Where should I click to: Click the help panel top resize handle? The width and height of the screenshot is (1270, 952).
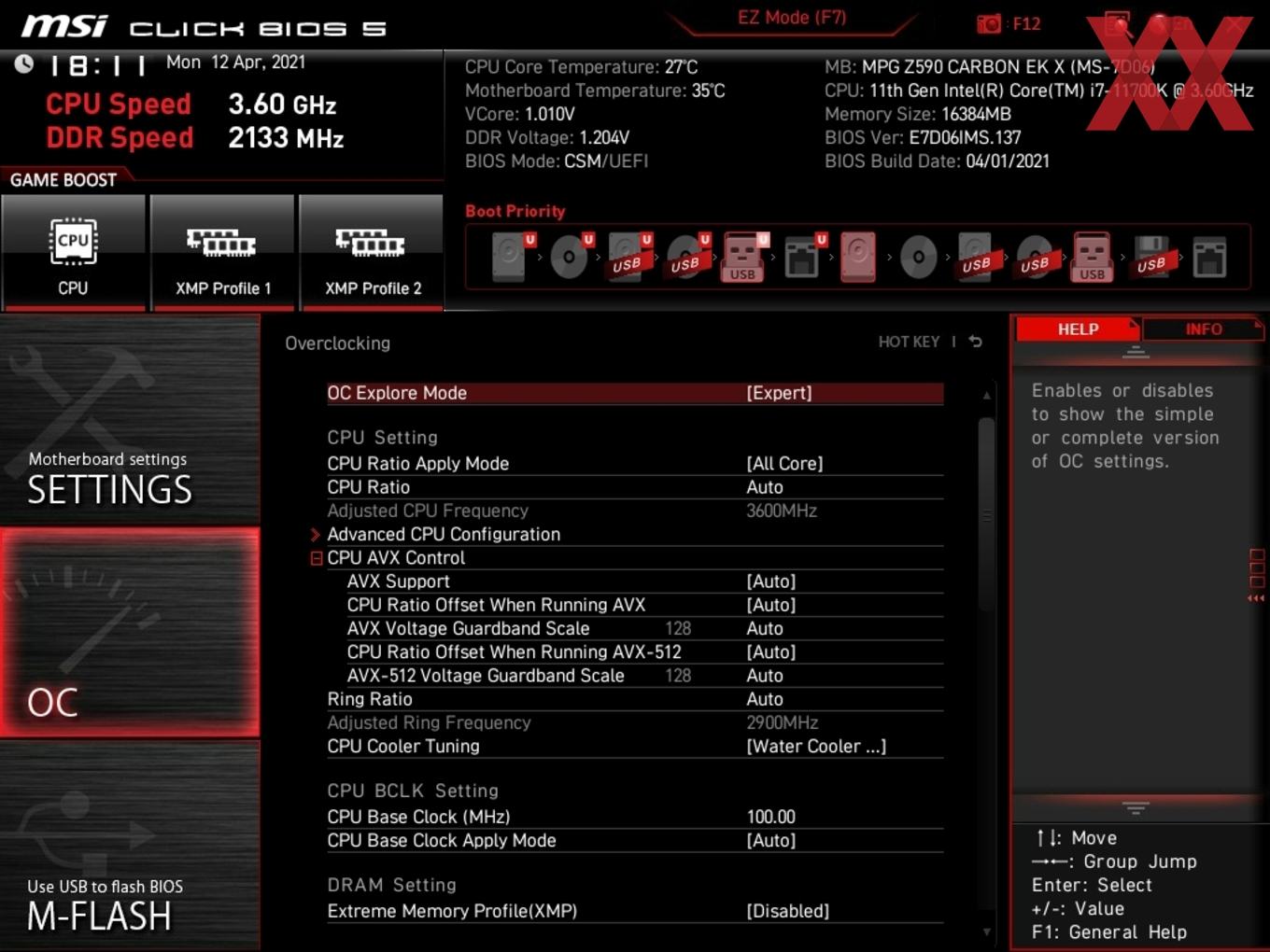tap(1136, 353)
